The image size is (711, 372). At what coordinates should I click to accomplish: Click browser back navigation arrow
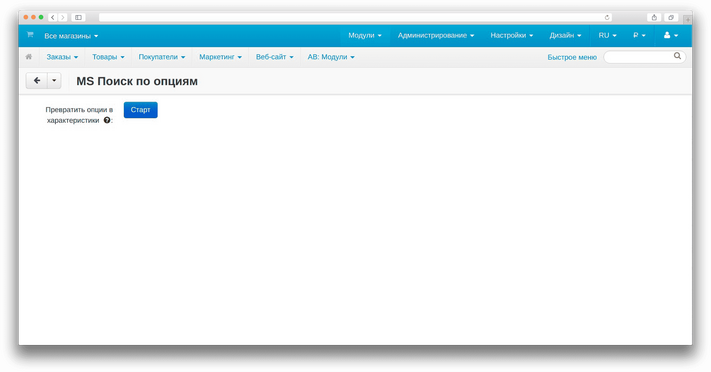pos(53,17)
